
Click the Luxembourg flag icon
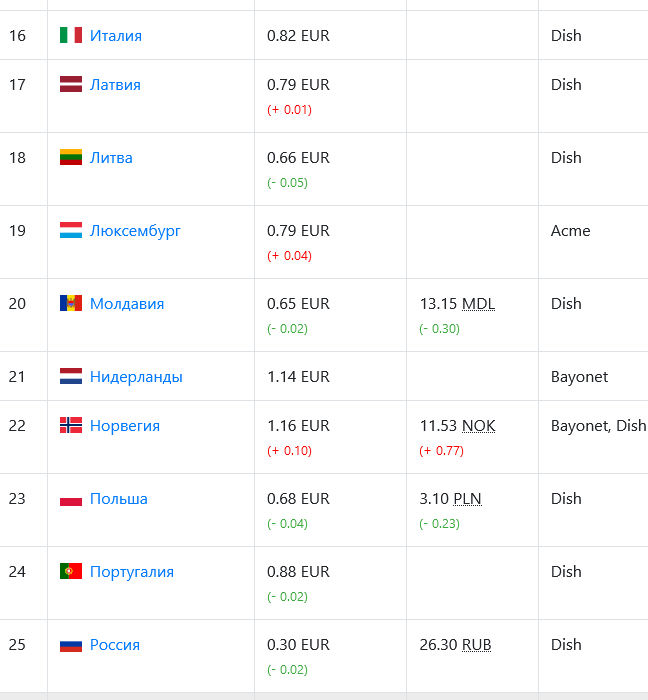71,230
